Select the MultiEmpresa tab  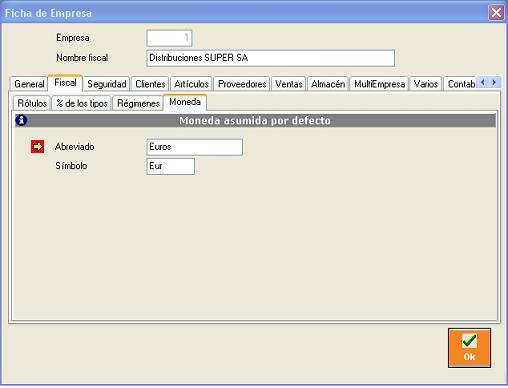pyautogui.click(x=379, y=84)
